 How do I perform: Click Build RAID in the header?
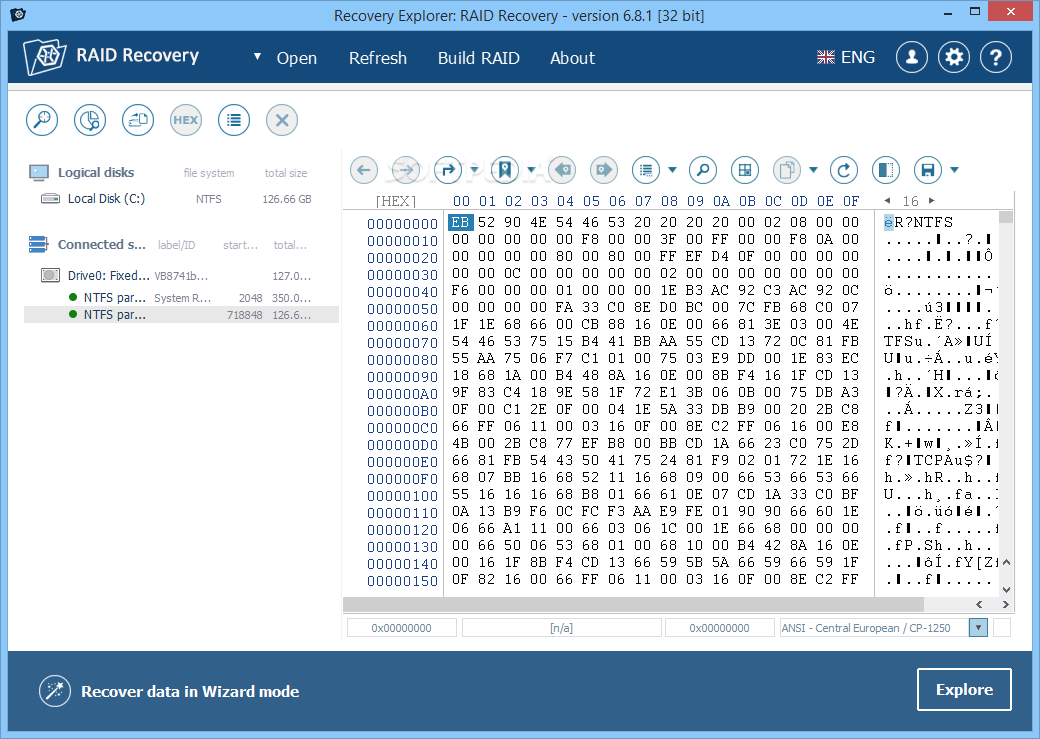coord(478,58)
